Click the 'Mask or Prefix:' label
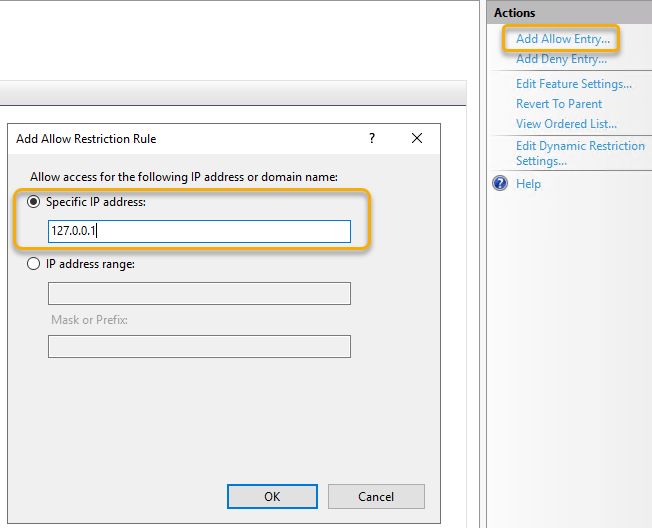The width and height of the screenshot is (652, 528). coord(89,320)
